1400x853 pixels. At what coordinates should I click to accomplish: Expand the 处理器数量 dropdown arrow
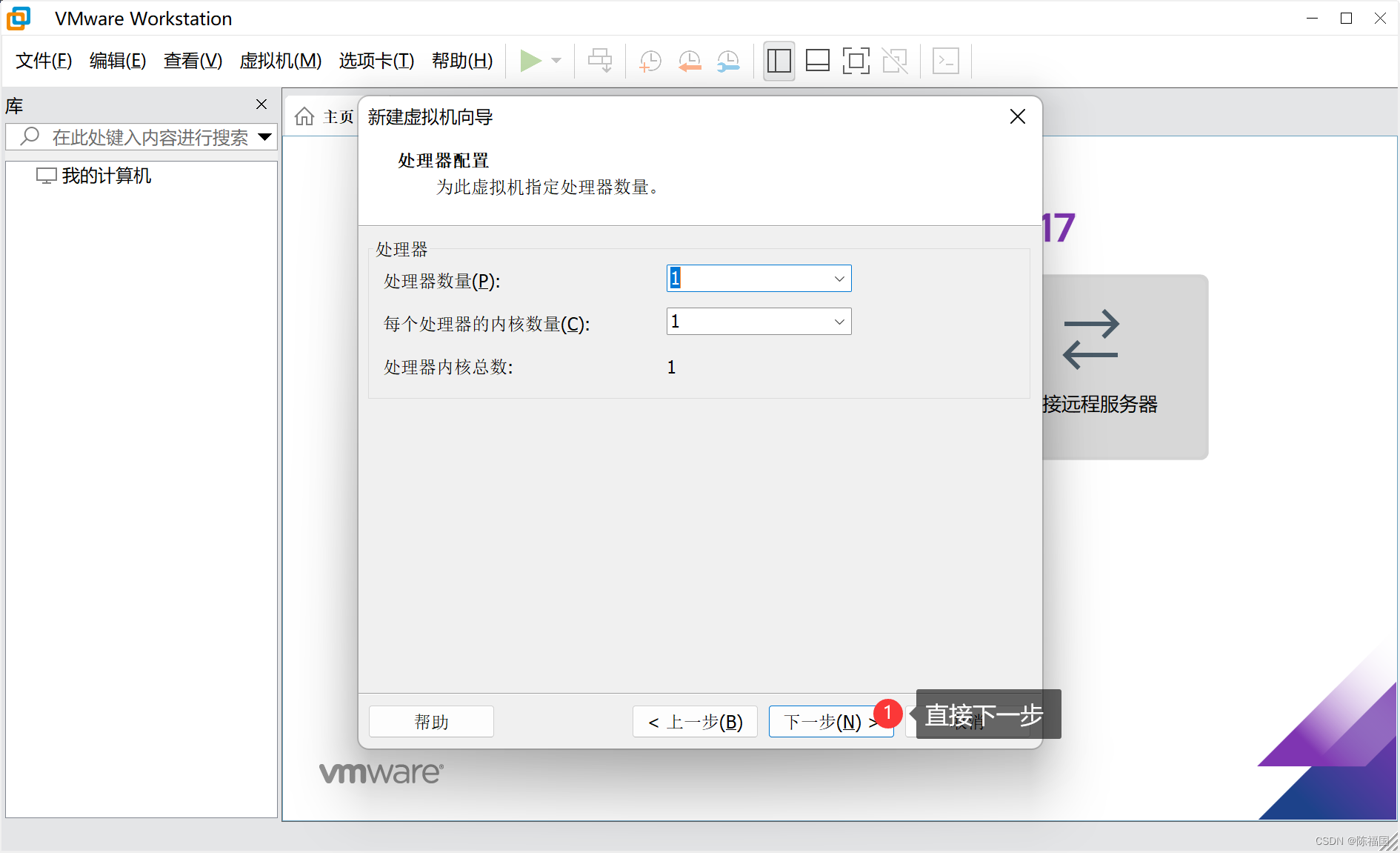click(x=839, y=279)
